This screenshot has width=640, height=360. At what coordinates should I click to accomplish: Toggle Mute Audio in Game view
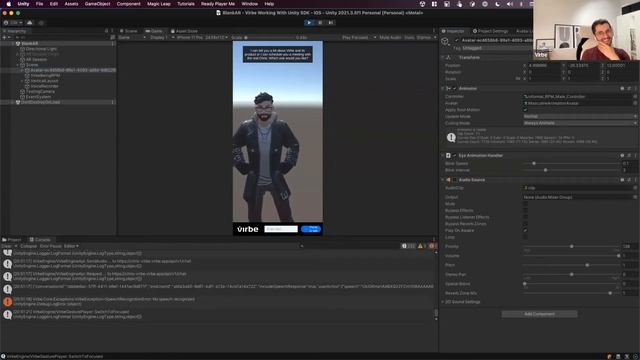(x=390, y=37)
